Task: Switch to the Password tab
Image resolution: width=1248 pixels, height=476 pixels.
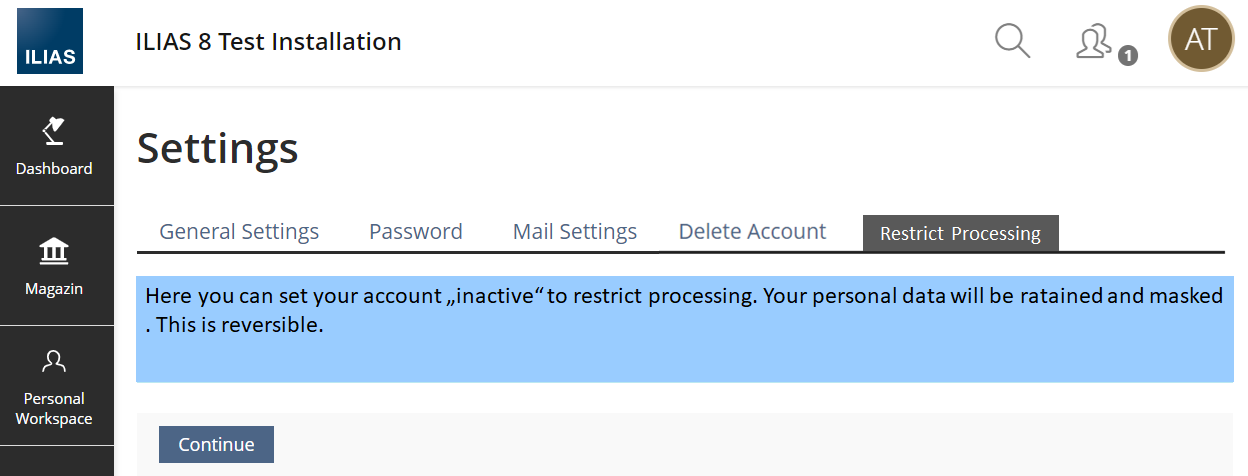Action: 415,232
